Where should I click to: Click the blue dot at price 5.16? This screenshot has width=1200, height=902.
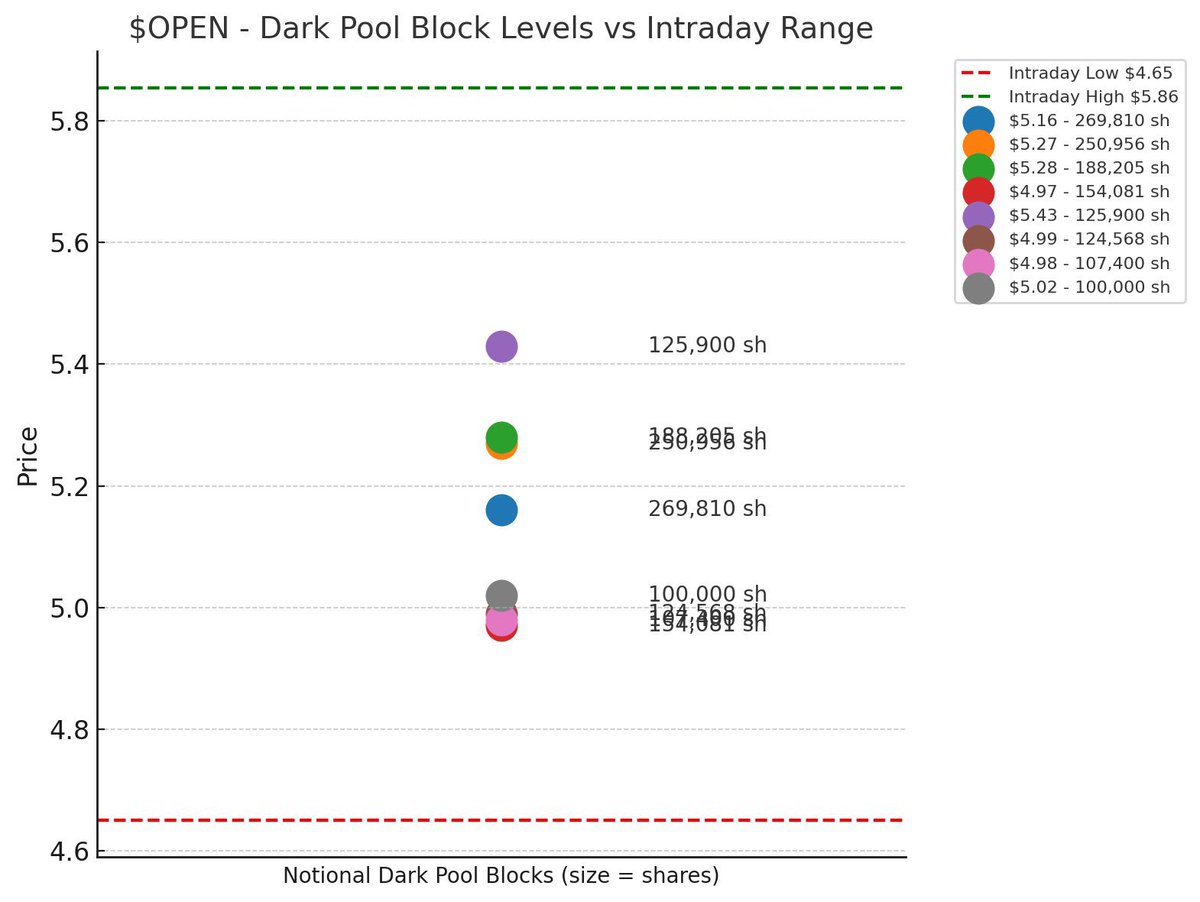pos(501,510)
